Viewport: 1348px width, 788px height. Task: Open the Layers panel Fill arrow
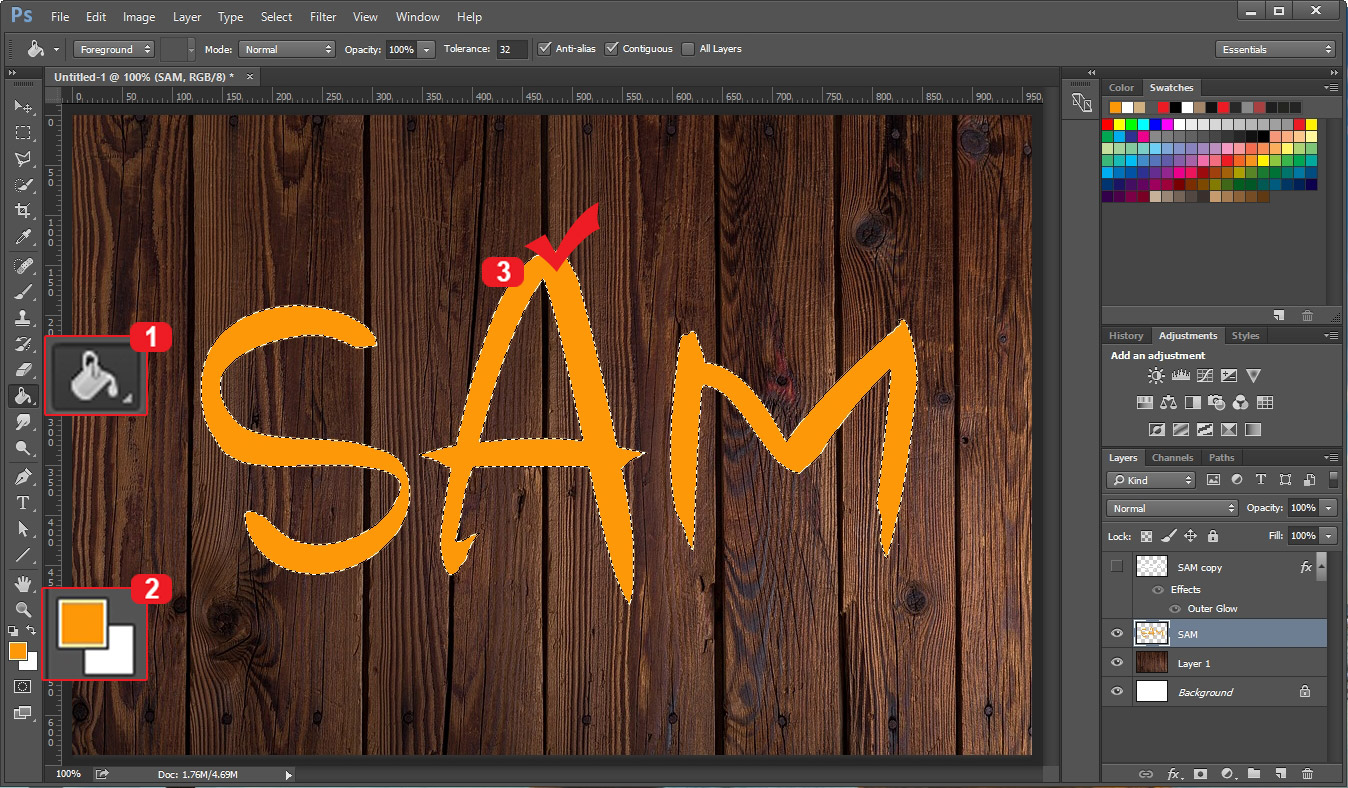coord(1329,536)
